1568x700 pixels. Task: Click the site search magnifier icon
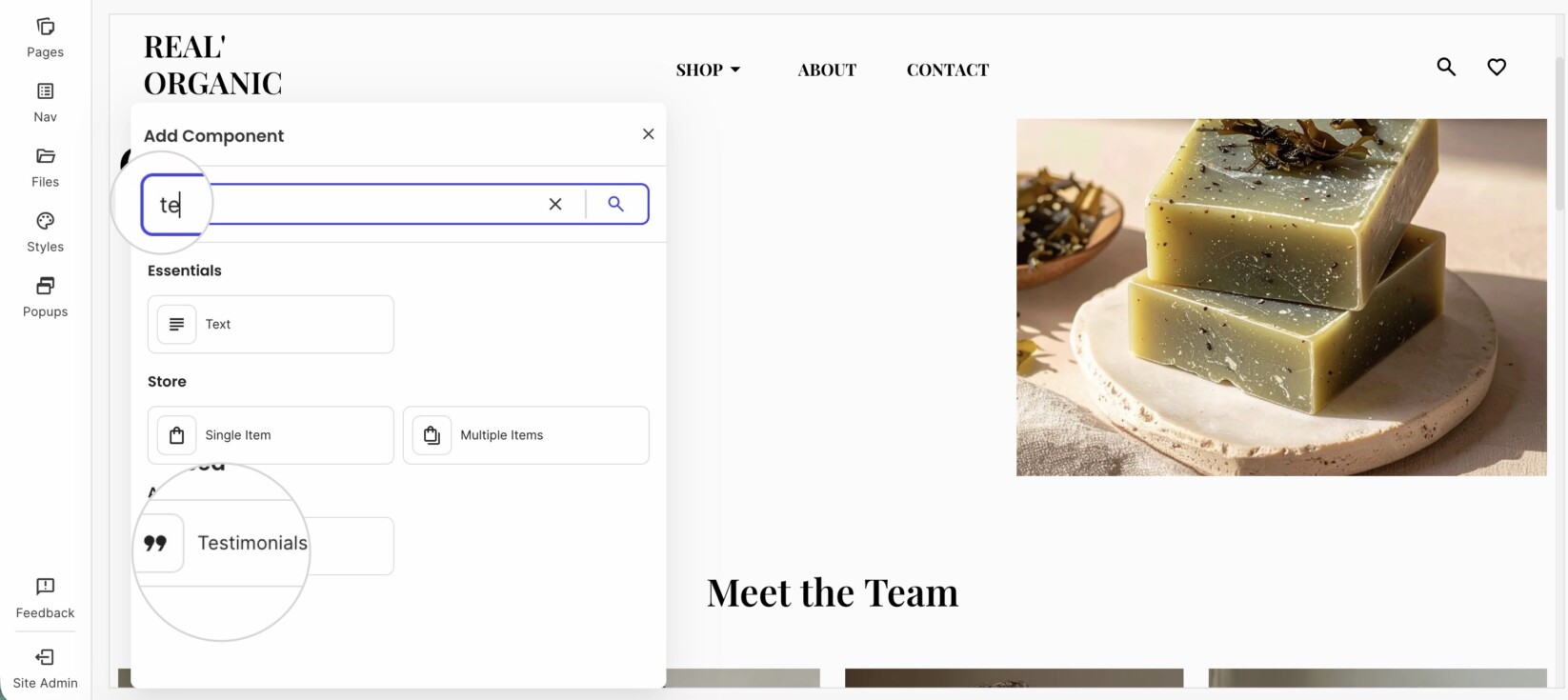pos(1446,67)
